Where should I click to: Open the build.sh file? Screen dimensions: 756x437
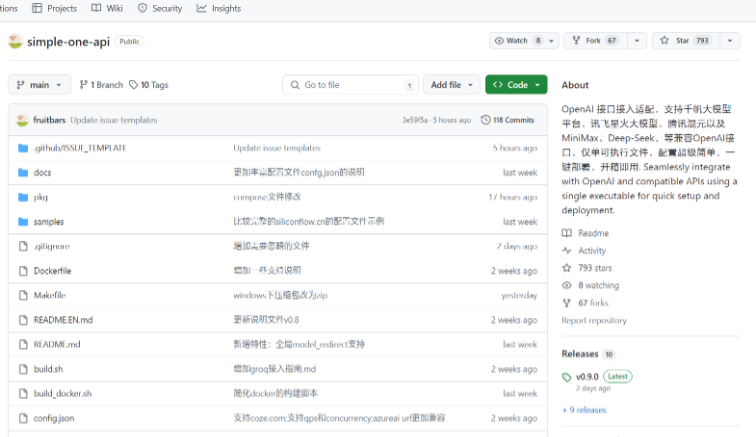pos(48,369)
